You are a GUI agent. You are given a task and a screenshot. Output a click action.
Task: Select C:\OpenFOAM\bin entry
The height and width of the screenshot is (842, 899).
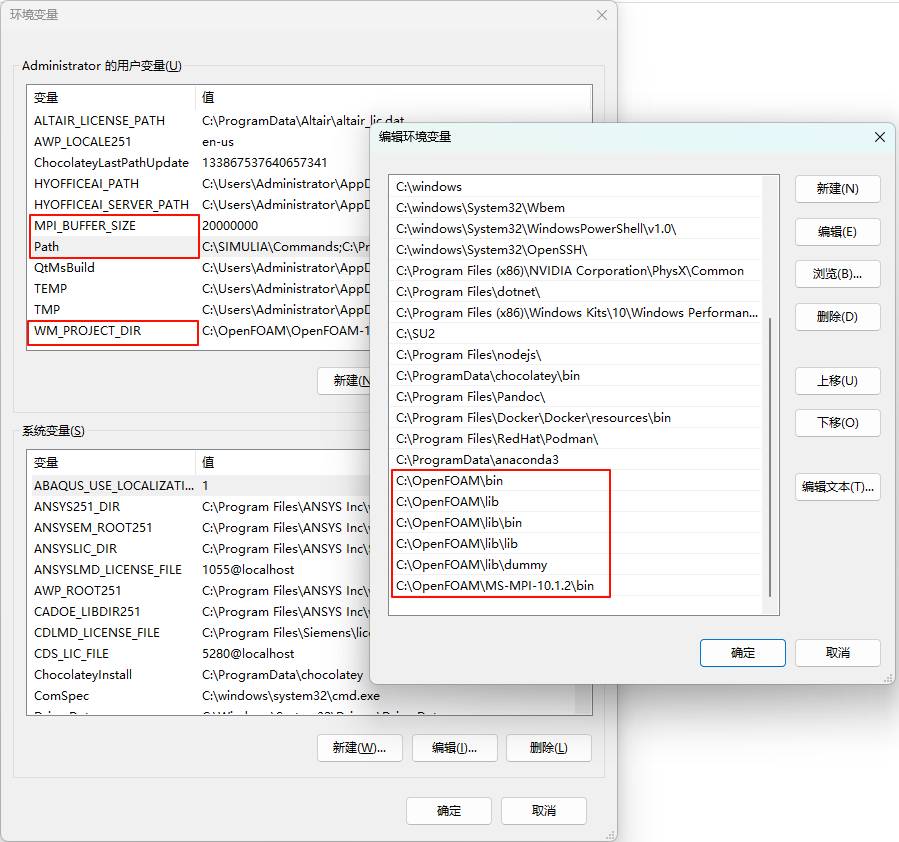[x=576, y=481]
